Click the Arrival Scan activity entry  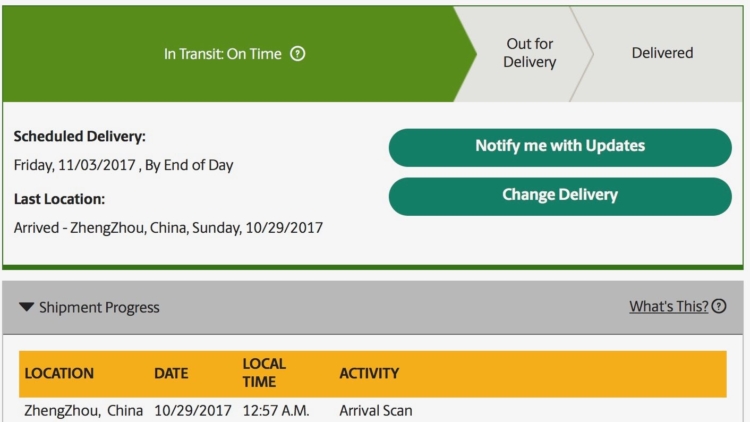[x=375, y=411]
